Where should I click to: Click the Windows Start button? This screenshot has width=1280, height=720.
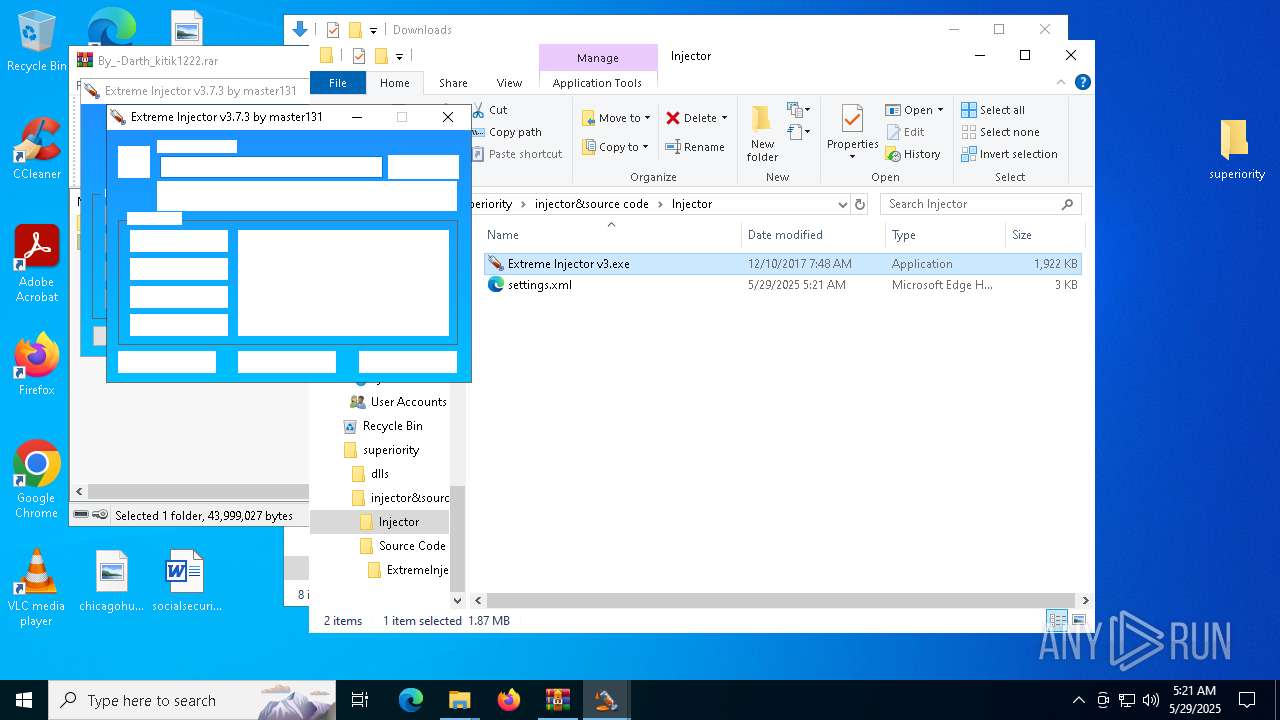(x=24, y=700)
